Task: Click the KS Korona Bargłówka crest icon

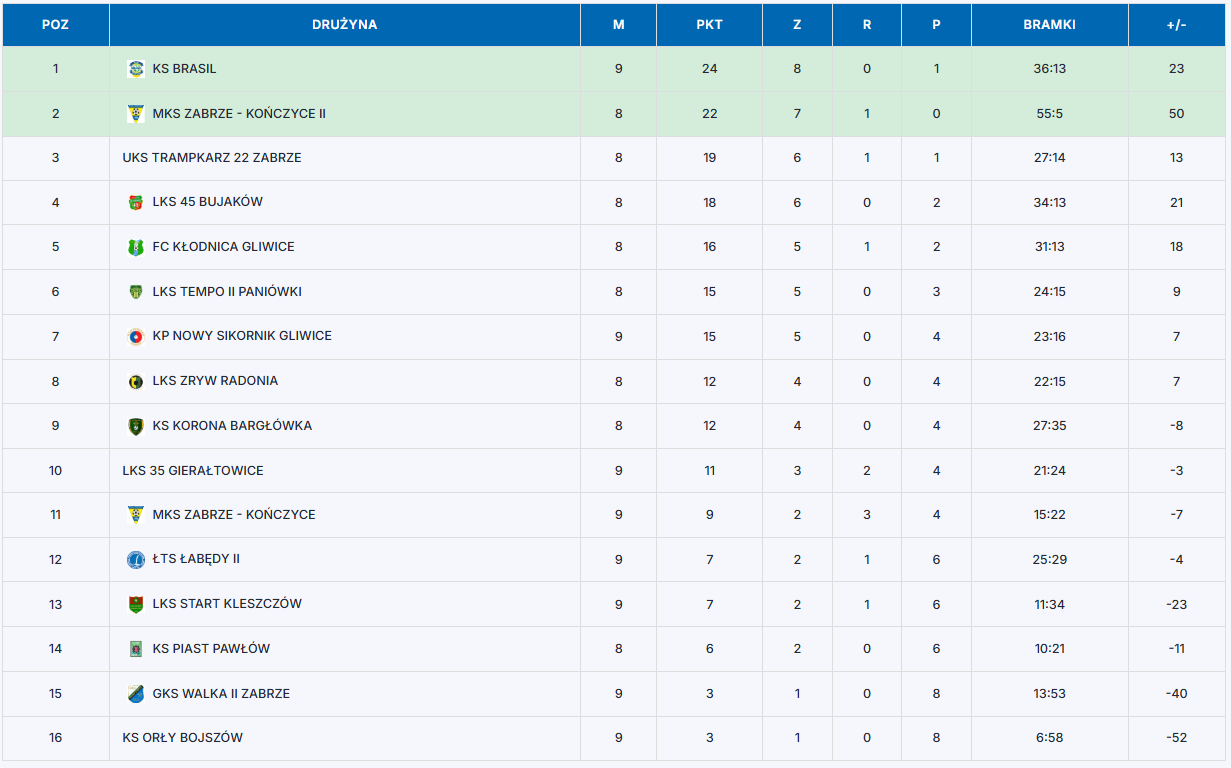Action: pyautogui.click(x=136, y=426)
